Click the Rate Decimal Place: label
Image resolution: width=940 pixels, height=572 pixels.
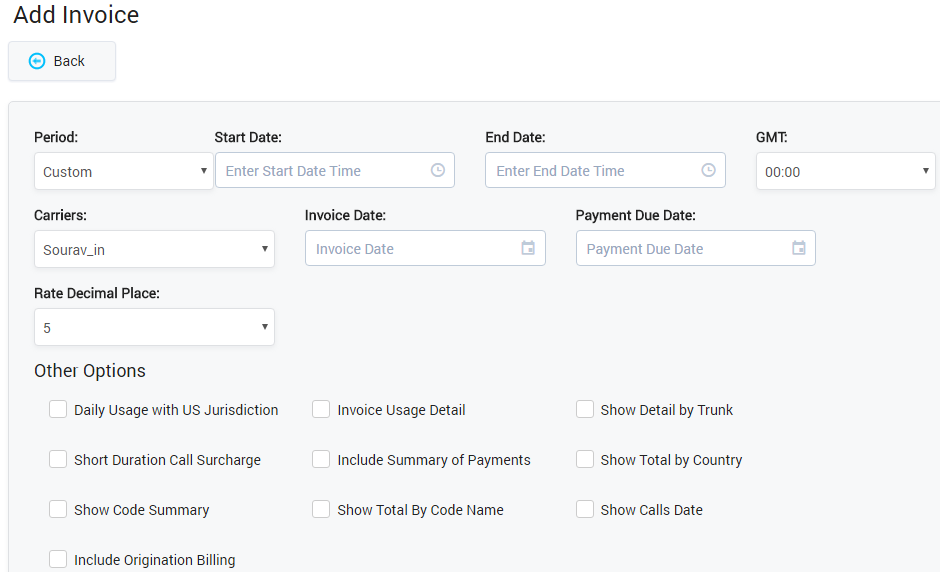point(97,293)
